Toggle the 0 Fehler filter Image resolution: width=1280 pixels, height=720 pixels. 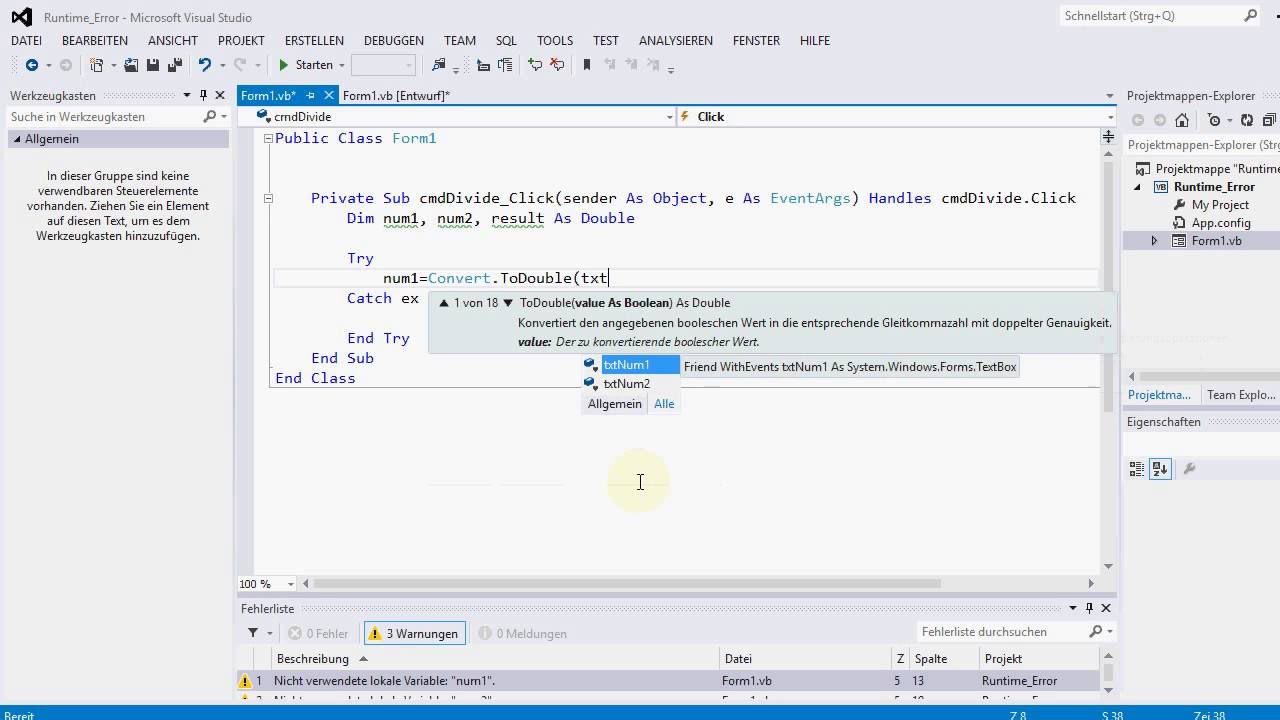click(x=318, y=633)
